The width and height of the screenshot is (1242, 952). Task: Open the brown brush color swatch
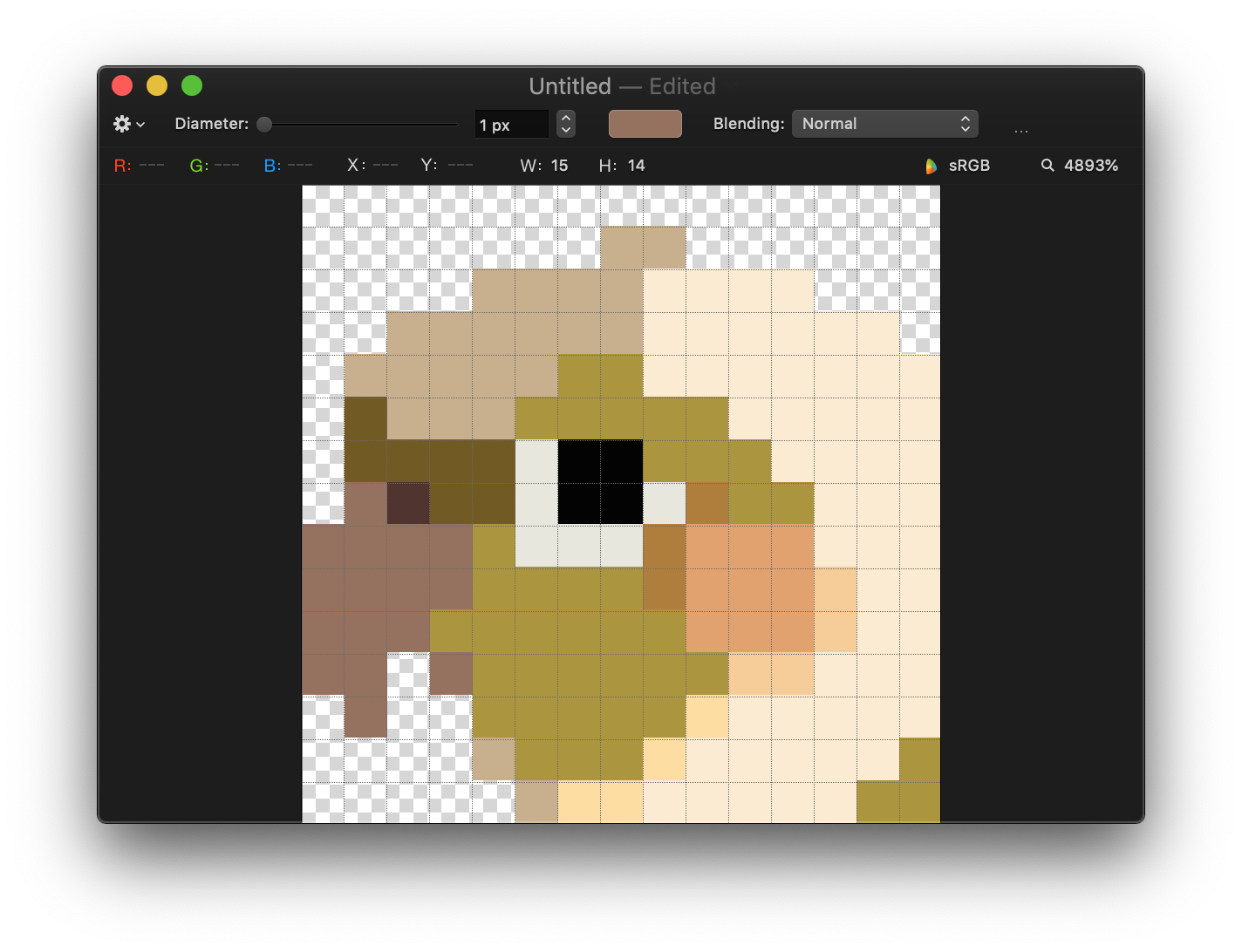[645, 124]
